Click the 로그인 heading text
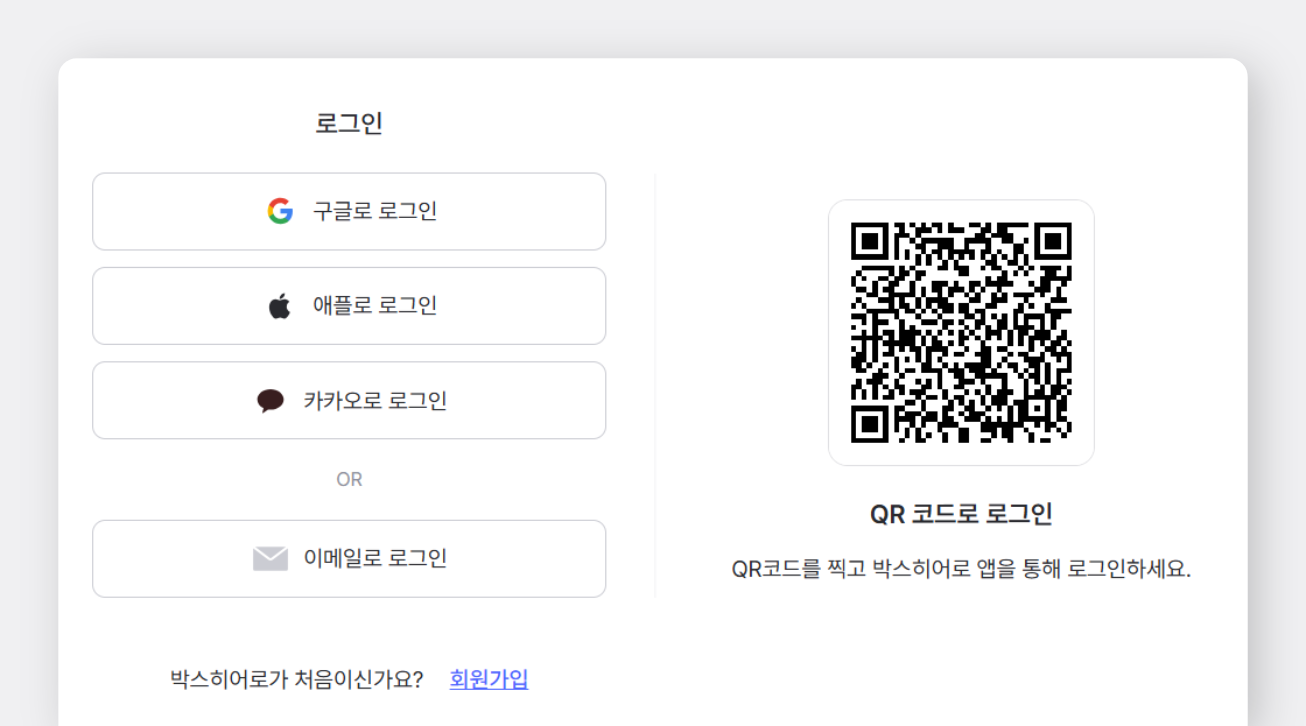The width and height of the screenshot is (1306, 726). (349, 123)
